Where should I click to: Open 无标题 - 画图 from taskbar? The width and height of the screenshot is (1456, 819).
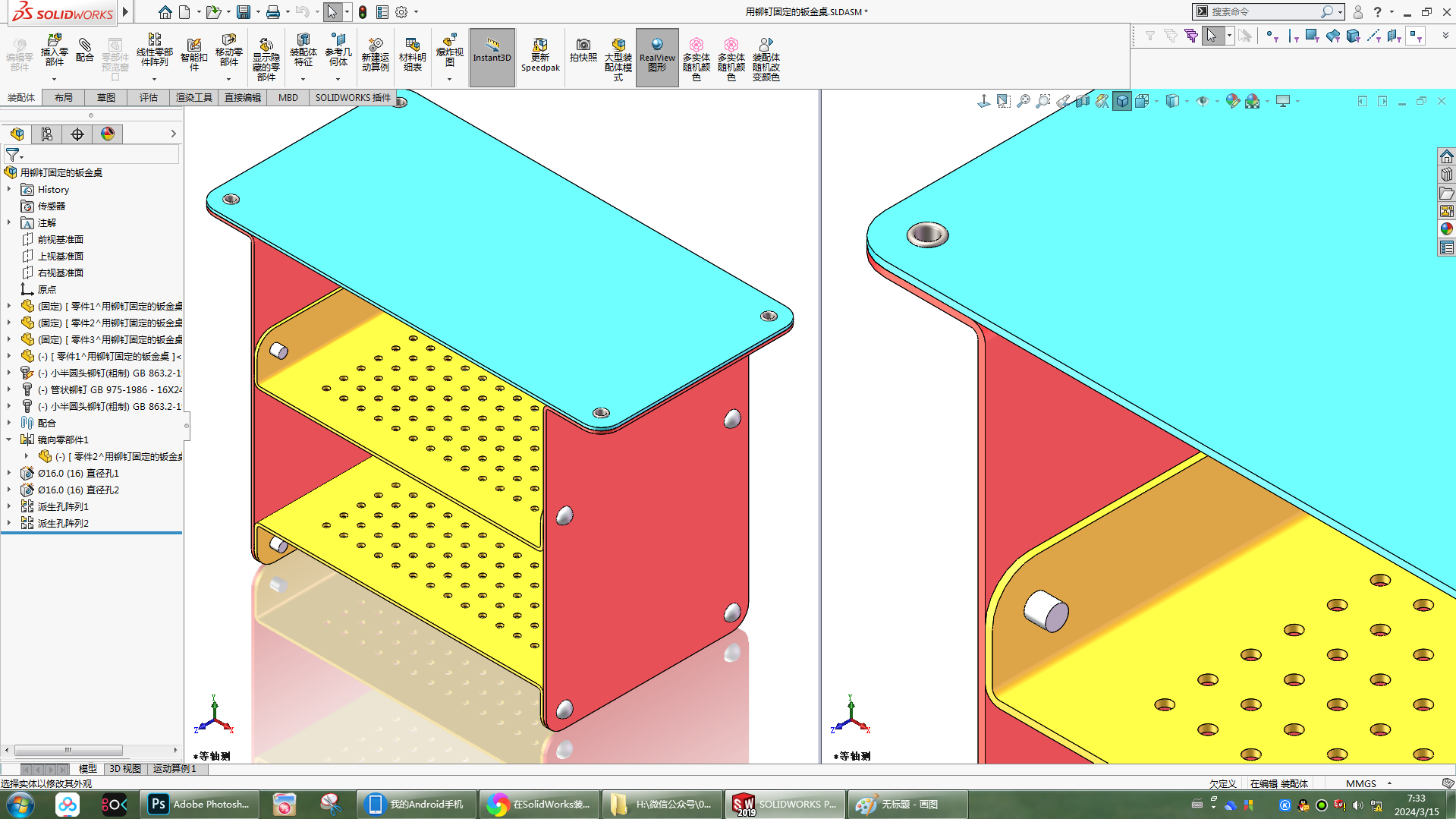907,805
